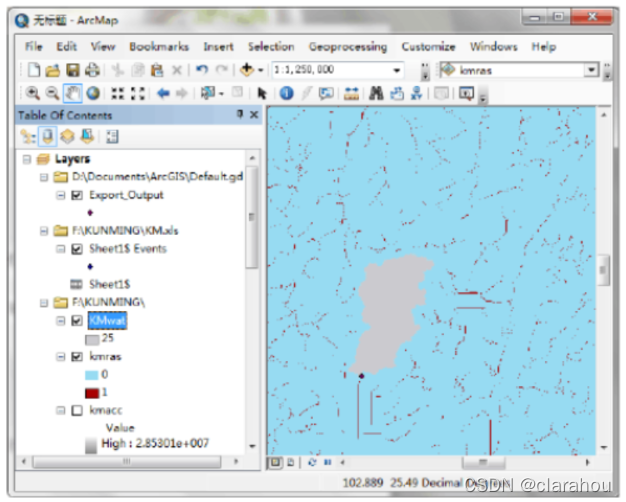Print the map icon

pyautogui.click(x=92, y=70)
